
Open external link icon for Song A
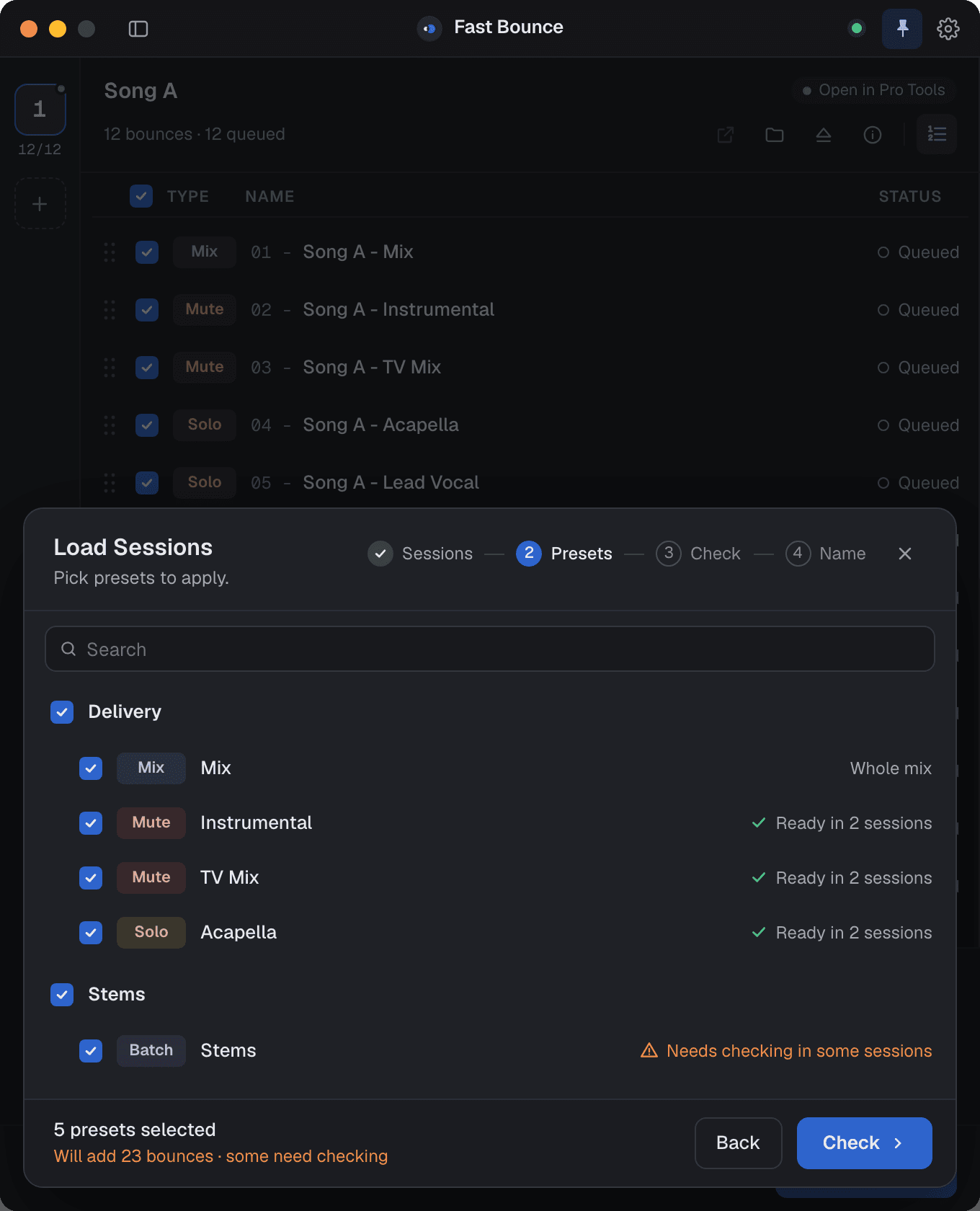pos(726,135)
